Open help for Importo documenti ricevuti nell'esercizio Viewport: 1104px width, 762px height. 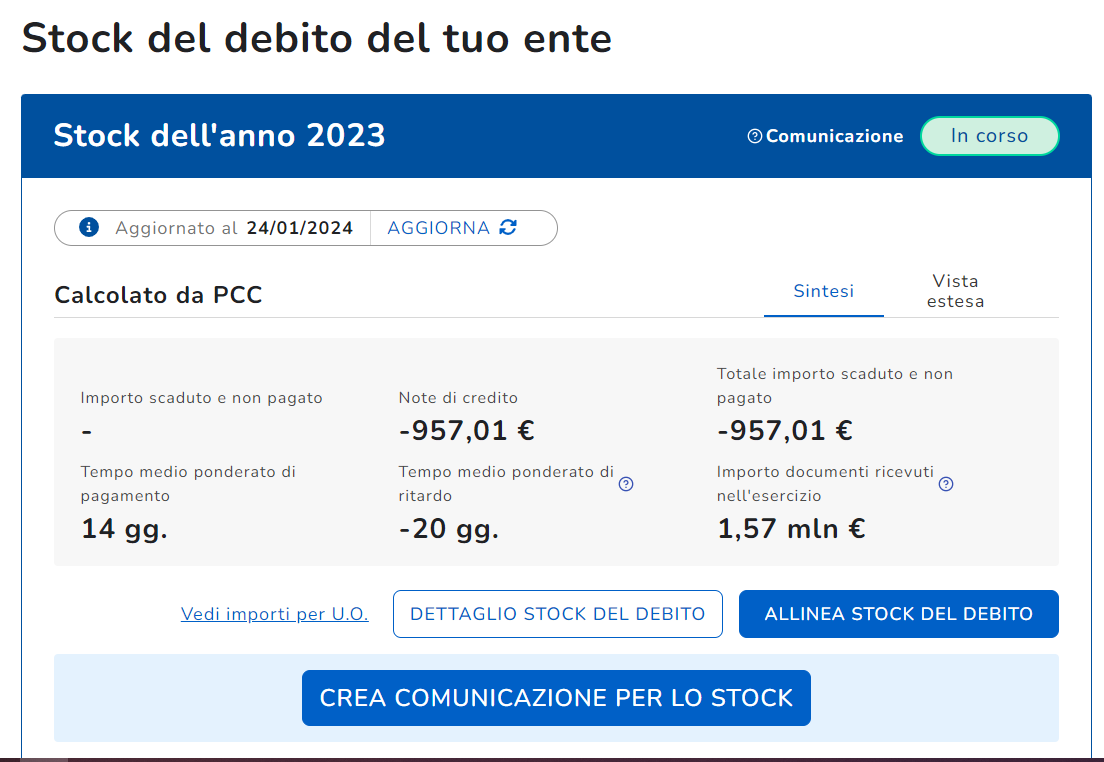pyautogui.click(x=946, y=484)
